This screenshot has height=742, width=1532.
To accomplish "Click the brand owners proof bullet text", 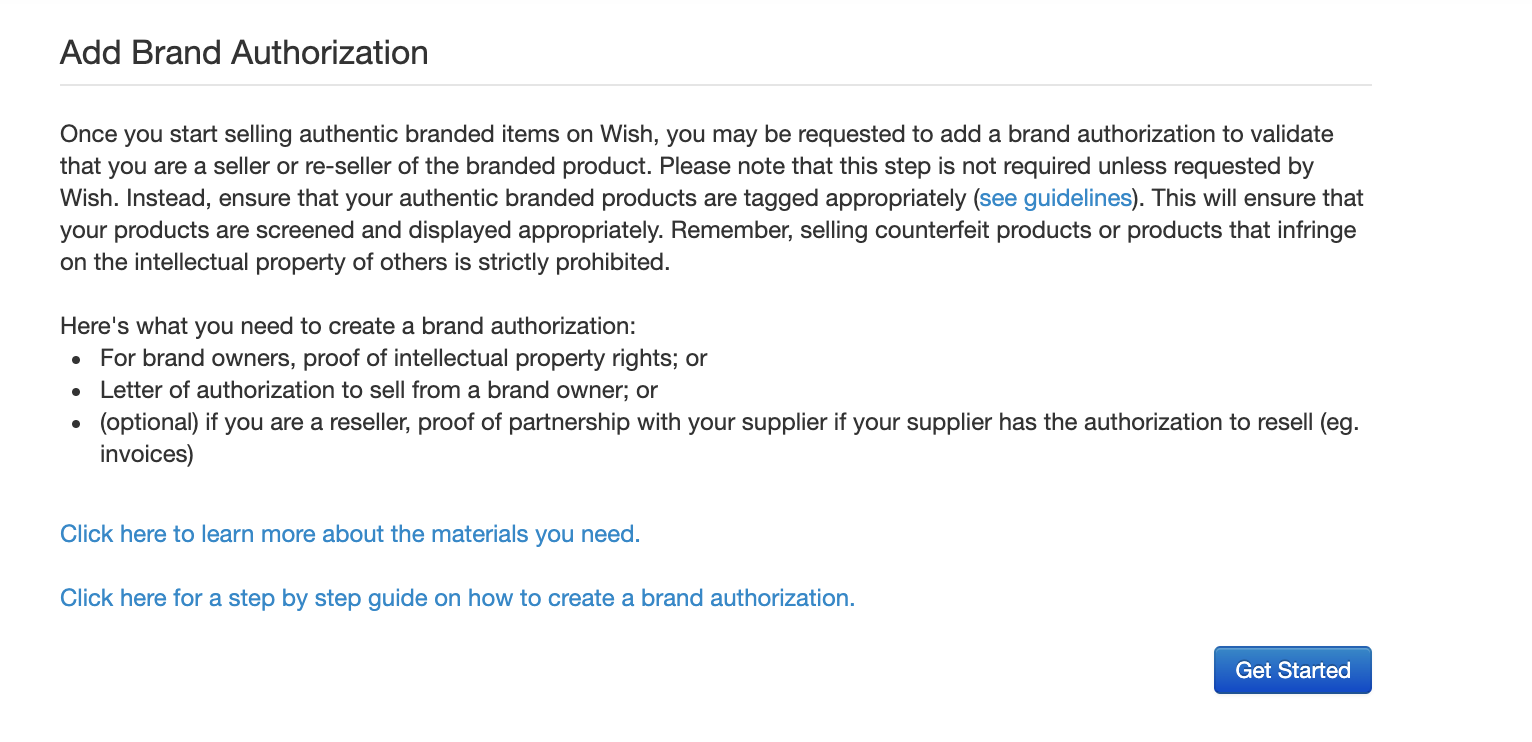I will 403,358.
